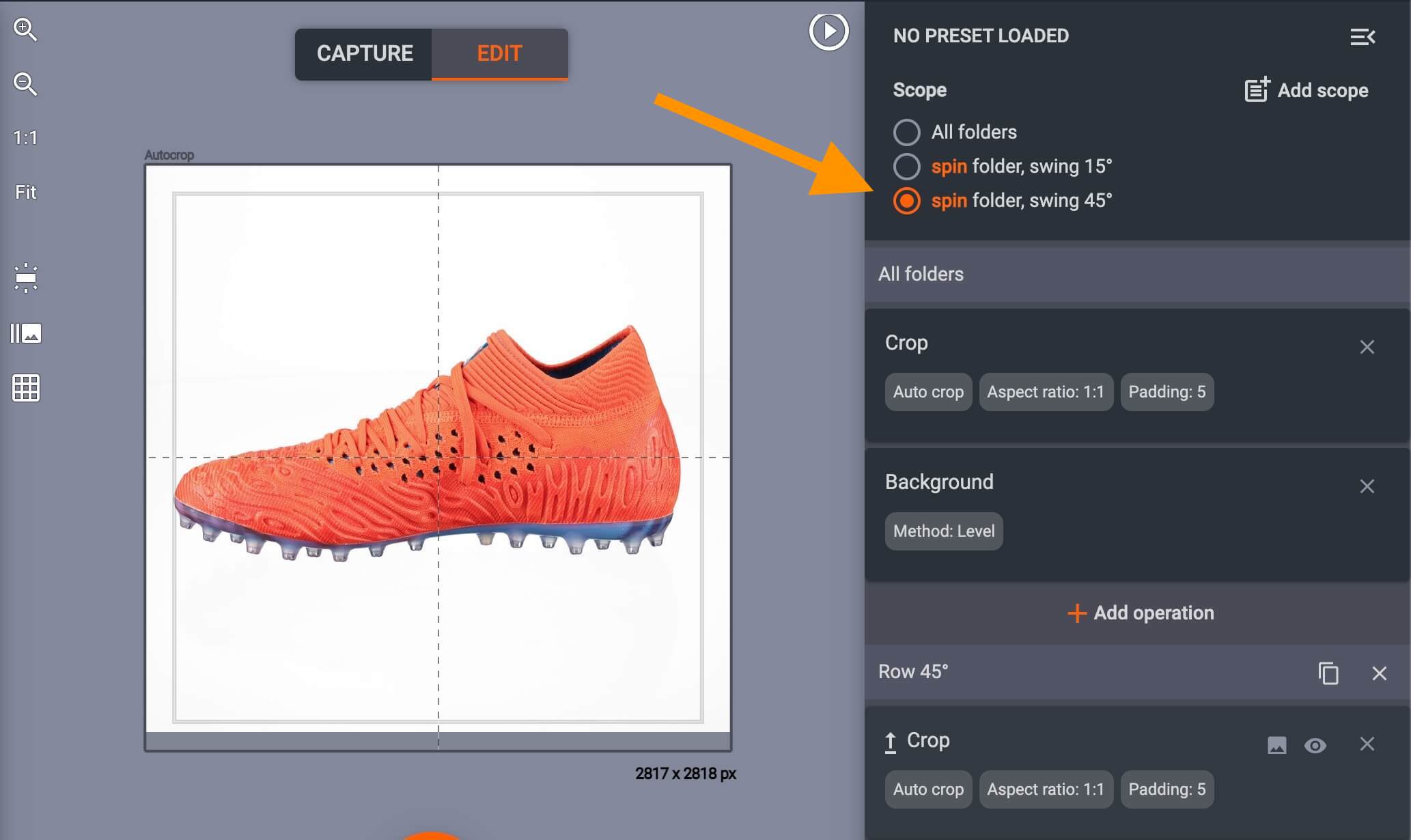Select the All folders scope radio button
Screen dimensions: 1411x840
(907, 132)
